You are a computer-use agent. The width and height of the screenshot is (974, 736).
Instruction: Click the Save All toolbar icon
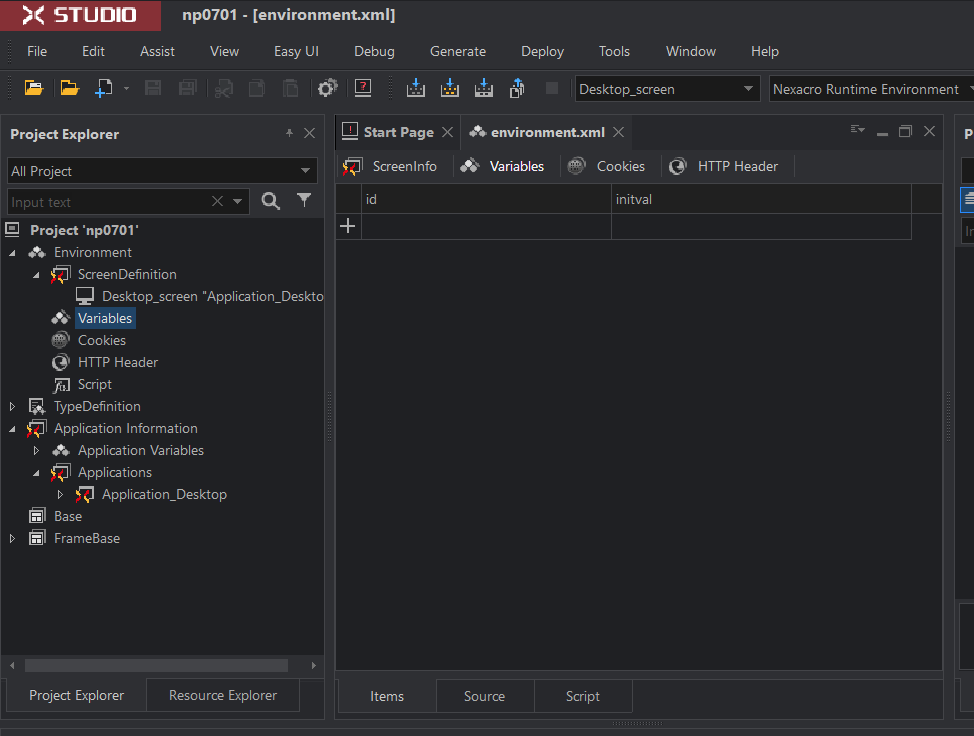[x=187, y=89]
